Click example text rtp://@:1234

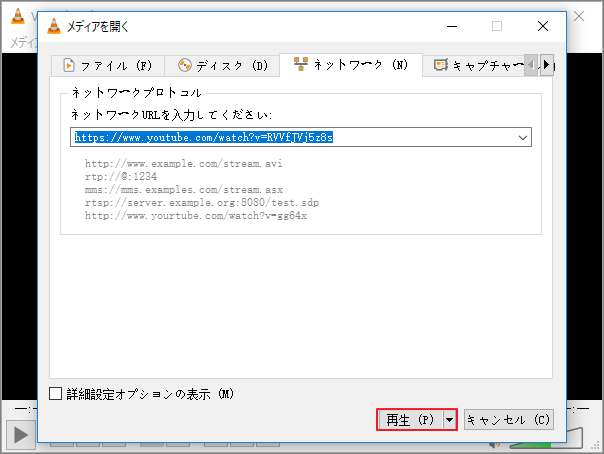tap(121, 177)
